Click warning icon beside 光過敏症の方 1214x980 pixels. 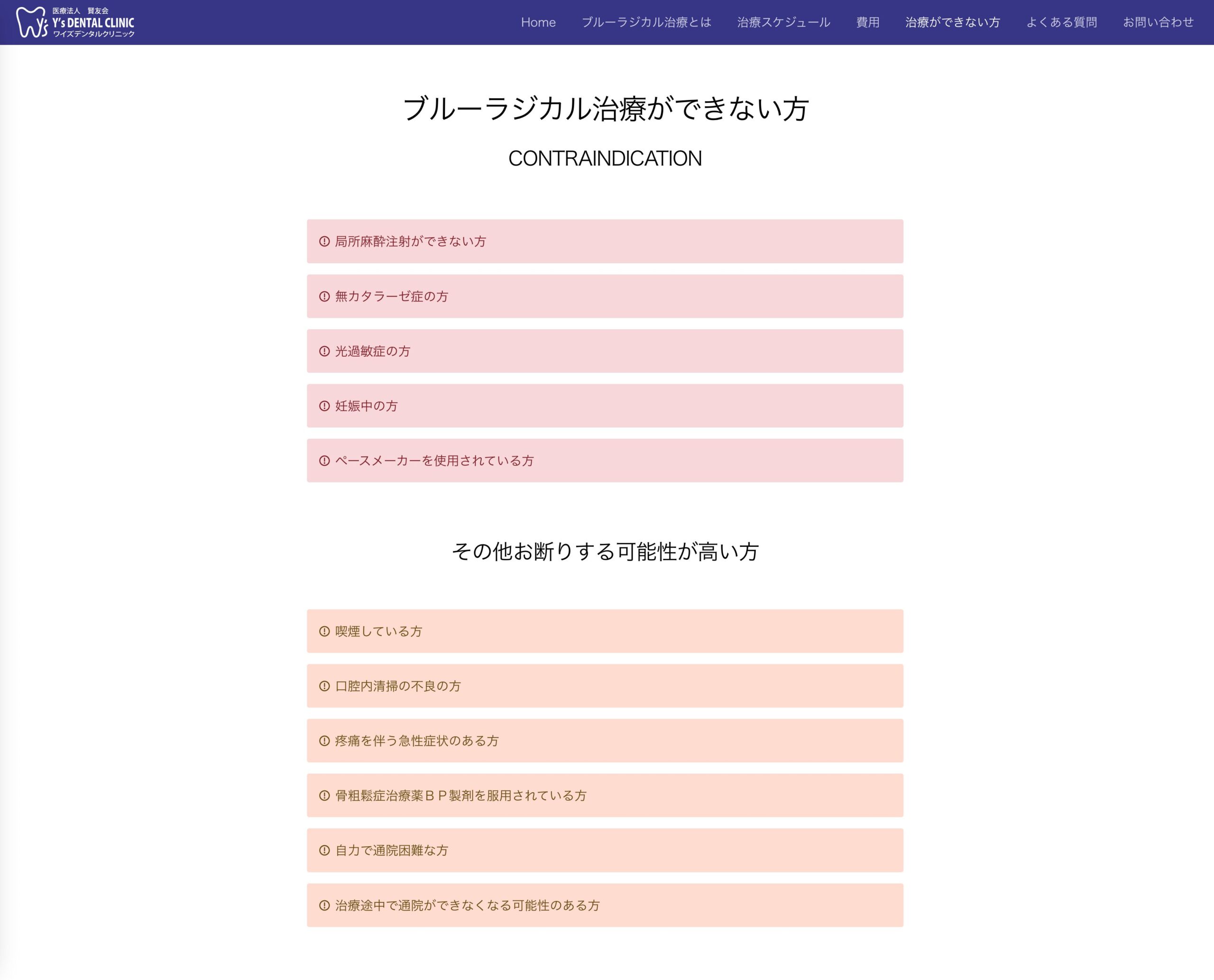324,351
